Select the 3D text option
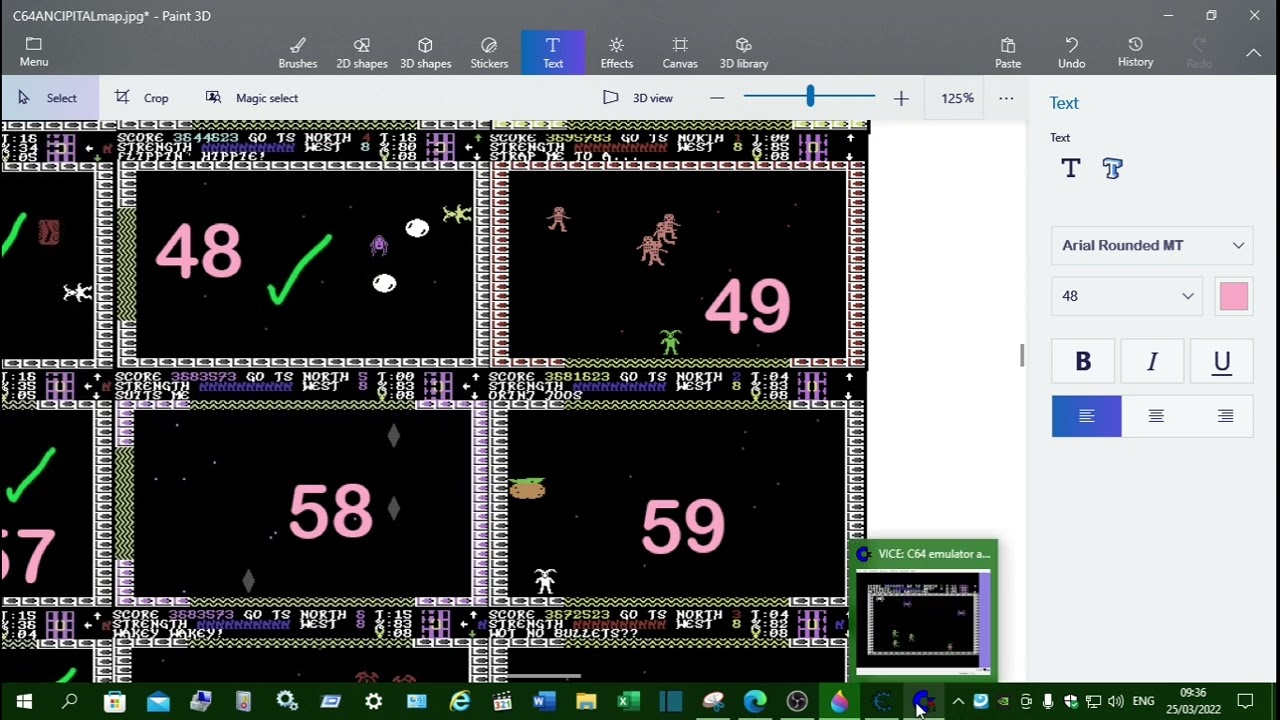 tap(1112, 169)
